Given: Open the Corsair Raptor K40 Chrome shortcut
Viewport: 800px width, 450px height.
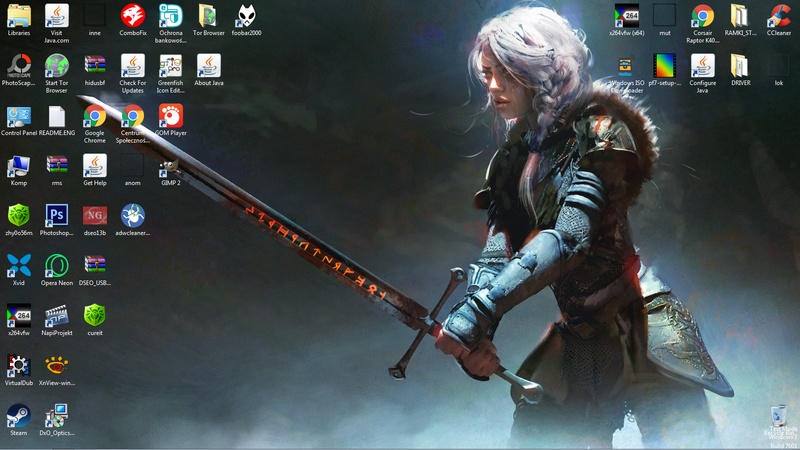Looking at the screenshot, I should click(703, 16).
